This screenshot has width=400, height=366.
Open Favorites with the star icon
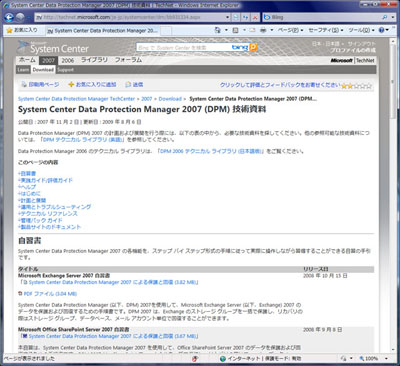pos(22,30)
